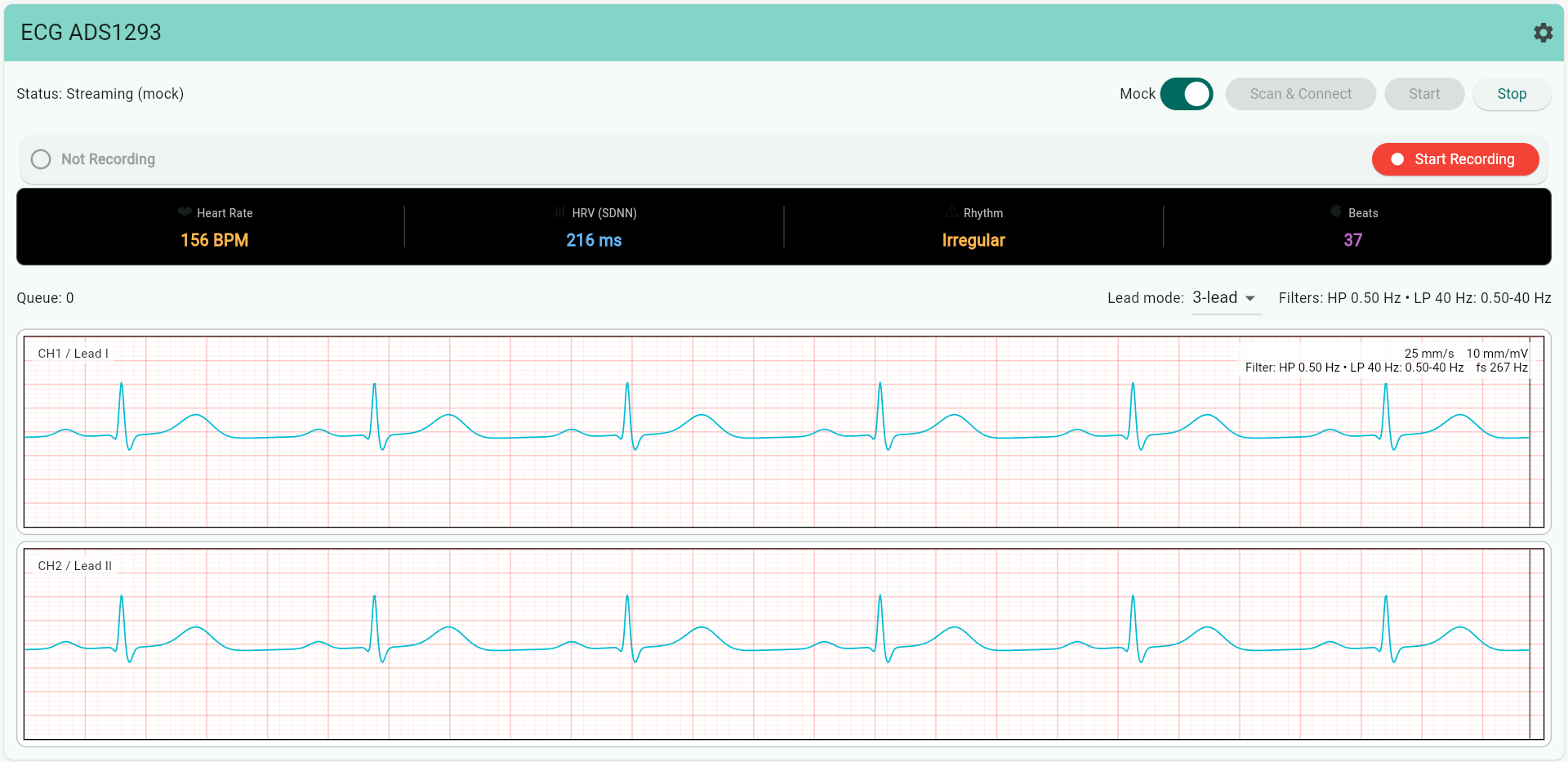Click the toggle knob on the Mock switch
The width and height of the screenshot is (1568, 762).
pos(1196,94)
